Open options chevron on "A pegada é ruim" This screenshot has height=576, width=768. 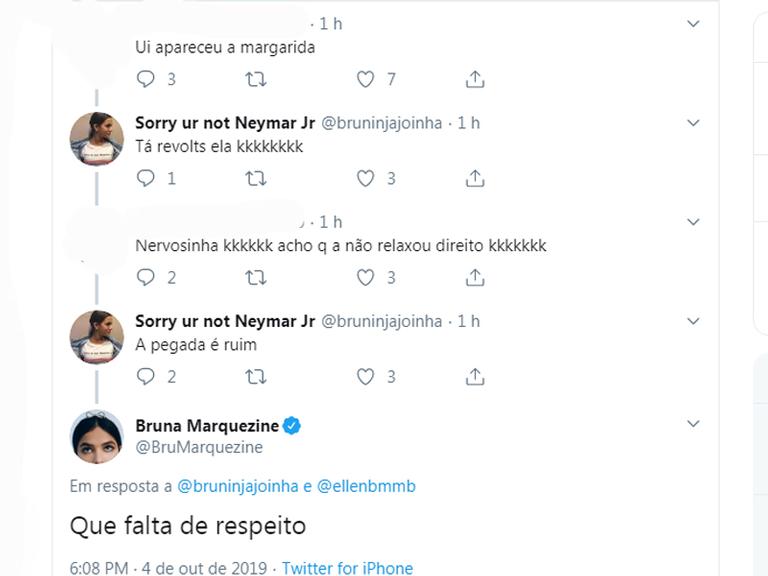tap(693, 321)
